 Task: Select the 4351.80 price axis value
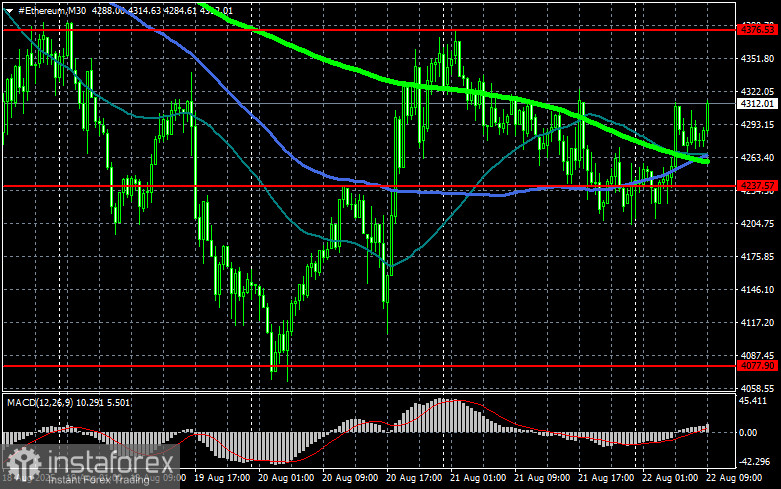(757, 59)
